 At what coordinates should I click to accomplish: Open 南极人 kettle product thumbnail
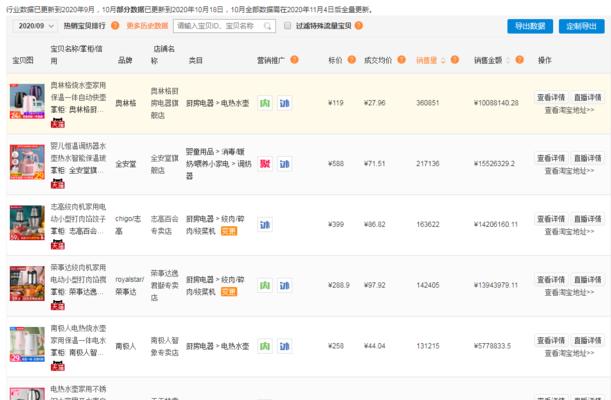coord(27,344)
